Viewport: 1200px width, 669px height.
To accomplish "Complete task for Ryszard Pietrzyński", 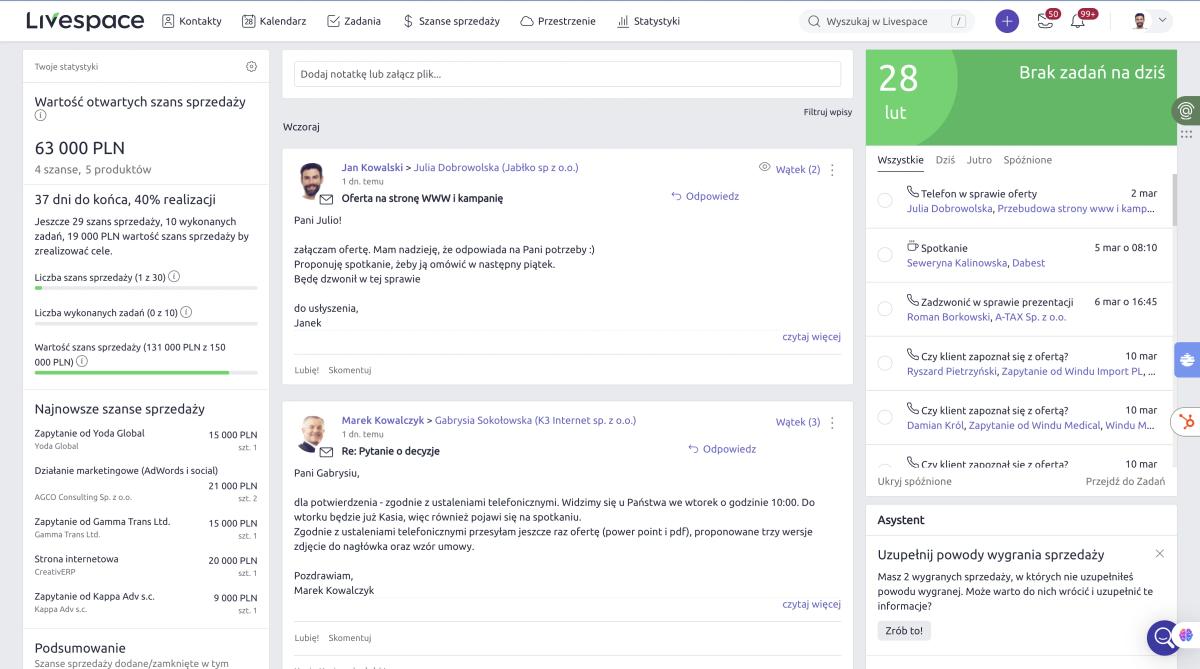I will [x=885, y=363].
